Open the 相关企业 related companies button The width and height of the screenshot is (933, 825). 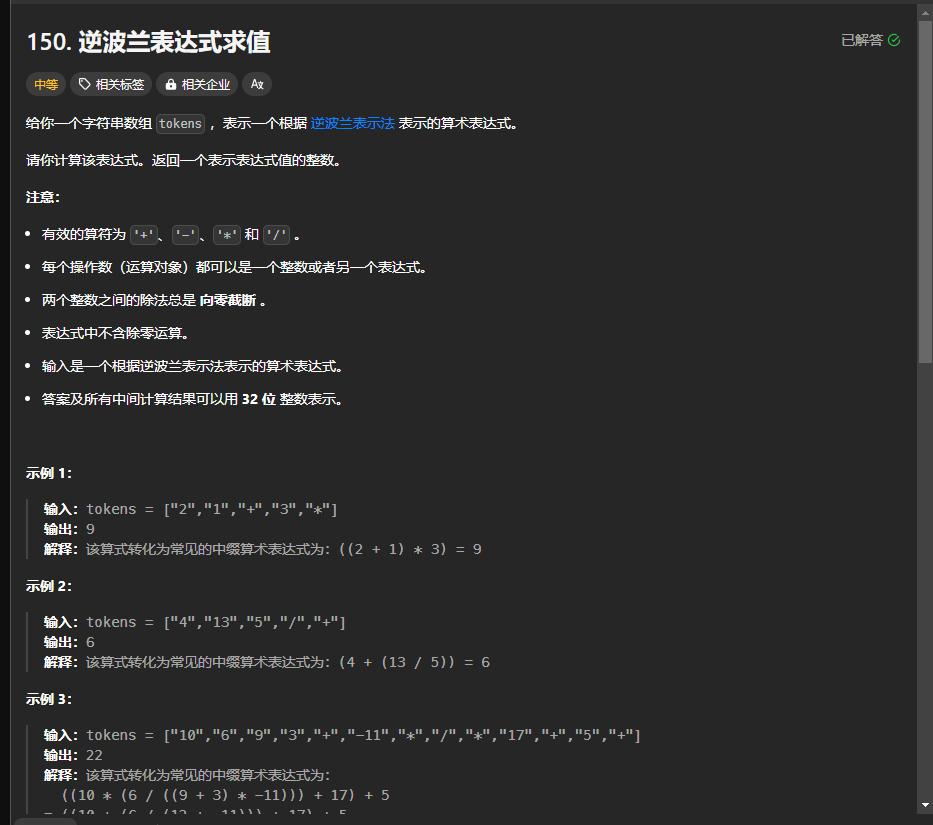point(197,85)
